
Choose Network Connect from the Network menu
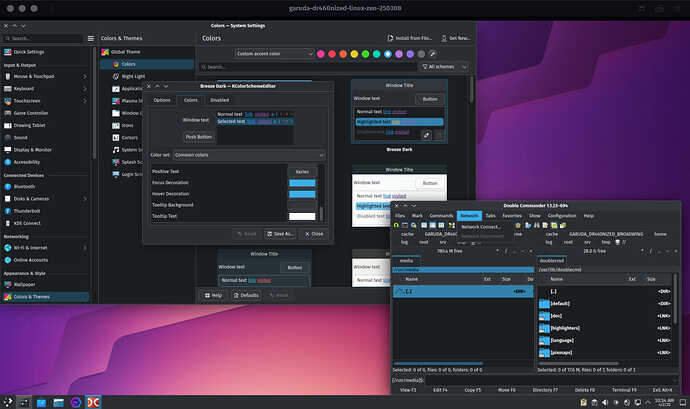pyautogui.click(x=481, y=227)
